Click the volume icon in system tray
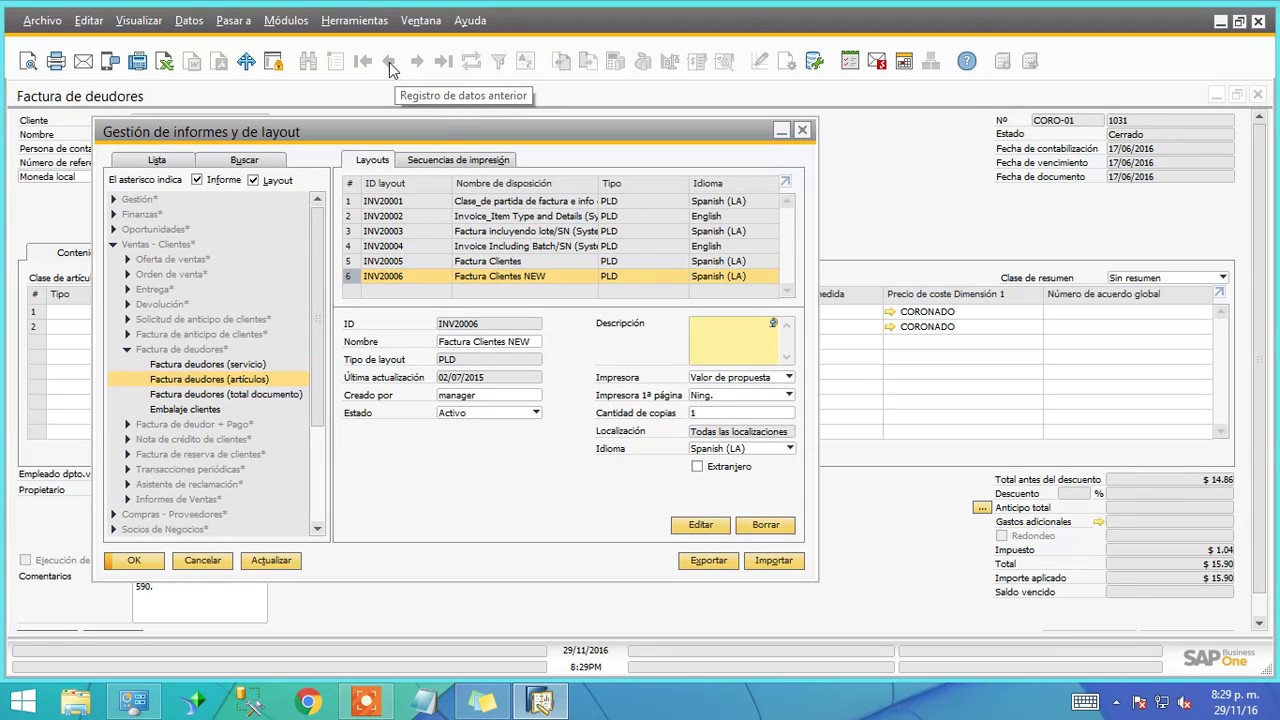The height and width of the screenshot is (720, 1280). tap(1185, 702)
